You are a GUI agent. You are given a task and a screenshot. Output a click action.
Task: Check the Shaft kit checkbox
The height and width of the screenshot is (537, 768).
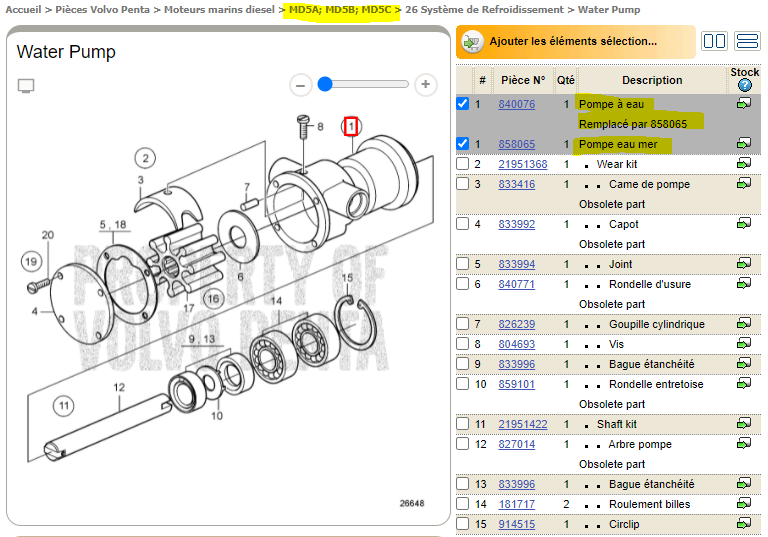point(462,424)
